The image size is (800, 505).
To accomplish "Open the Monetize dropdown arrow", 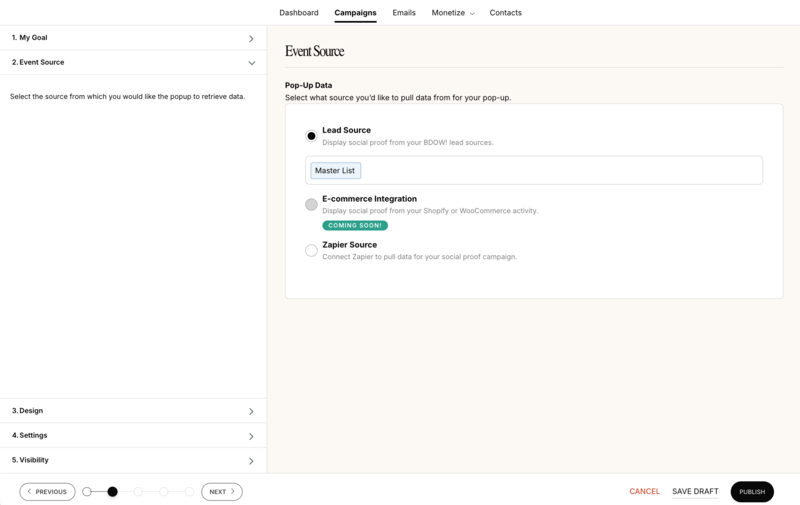I will click(472, 14).
